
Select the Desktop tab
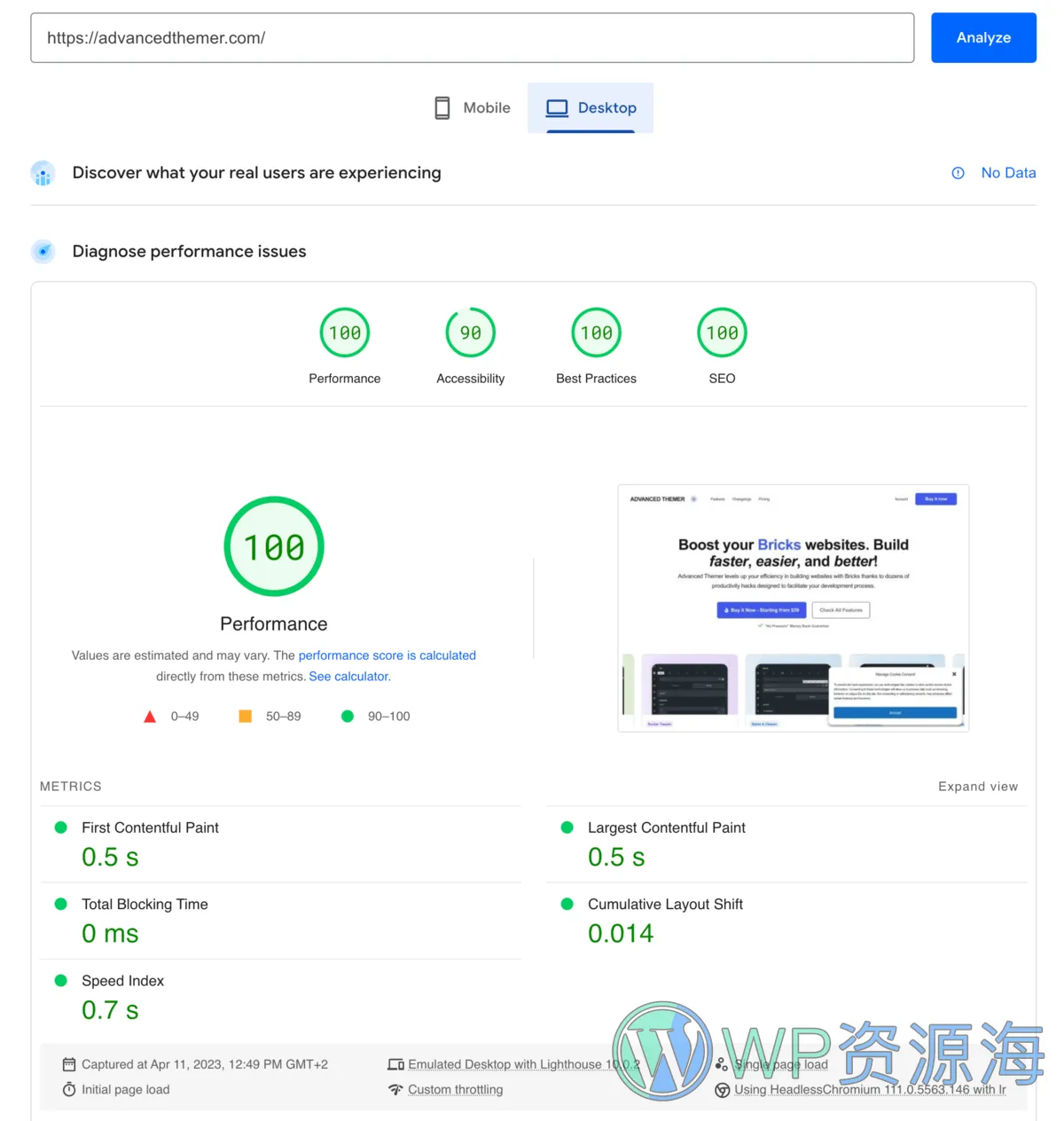(591, 107)
